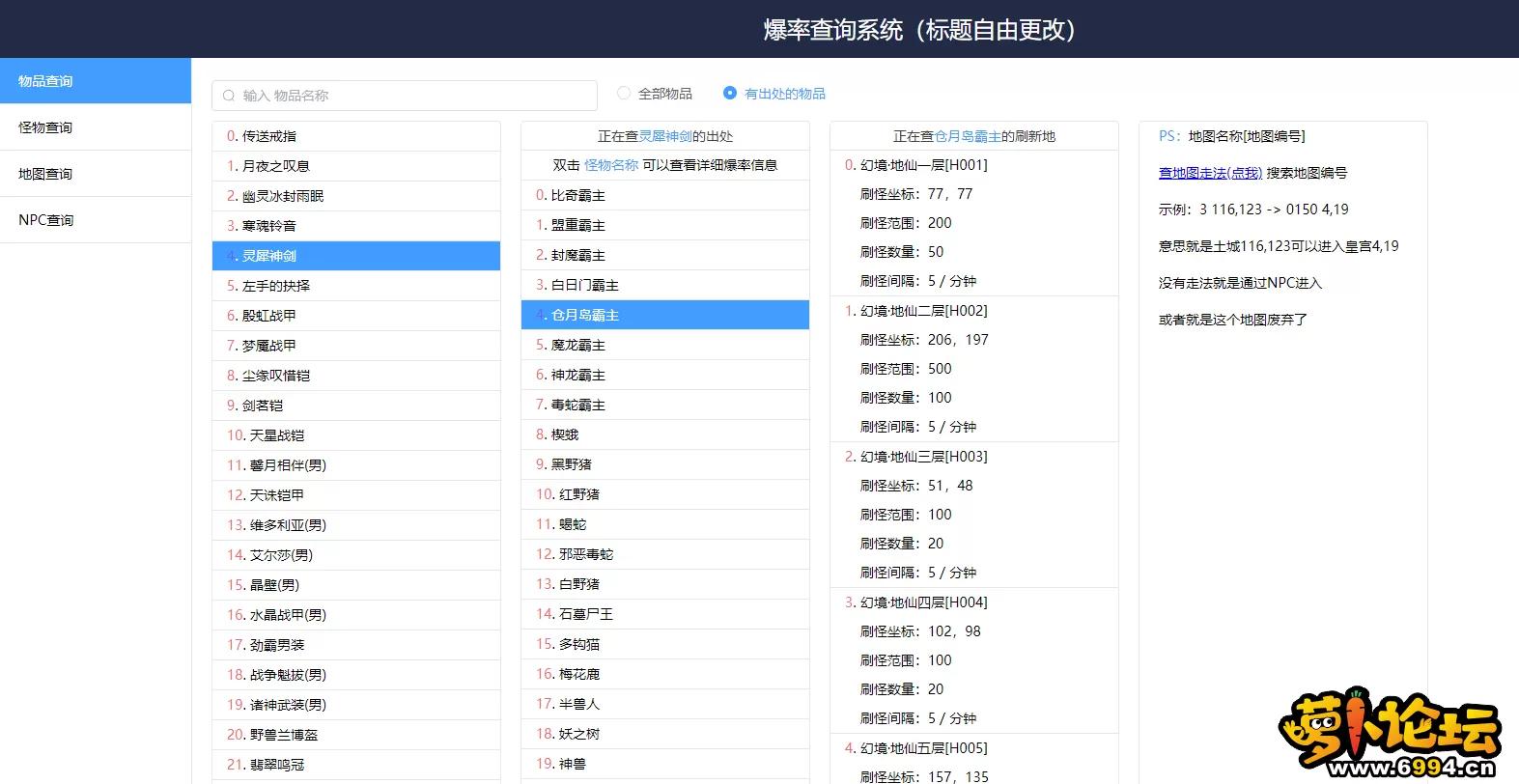Pick monster 白日门霸主
This screenshot has height=784, width=1519.
[665, 285]
